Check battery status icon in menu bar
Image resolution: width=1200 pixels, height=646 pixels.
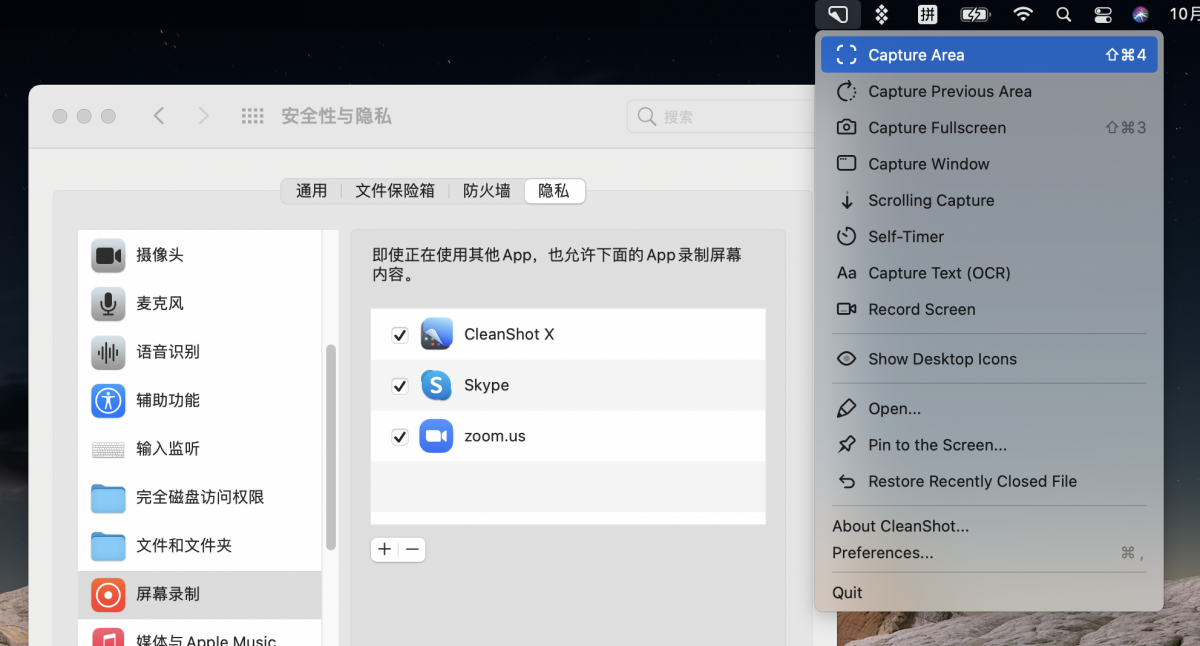(x=975, y=14)
